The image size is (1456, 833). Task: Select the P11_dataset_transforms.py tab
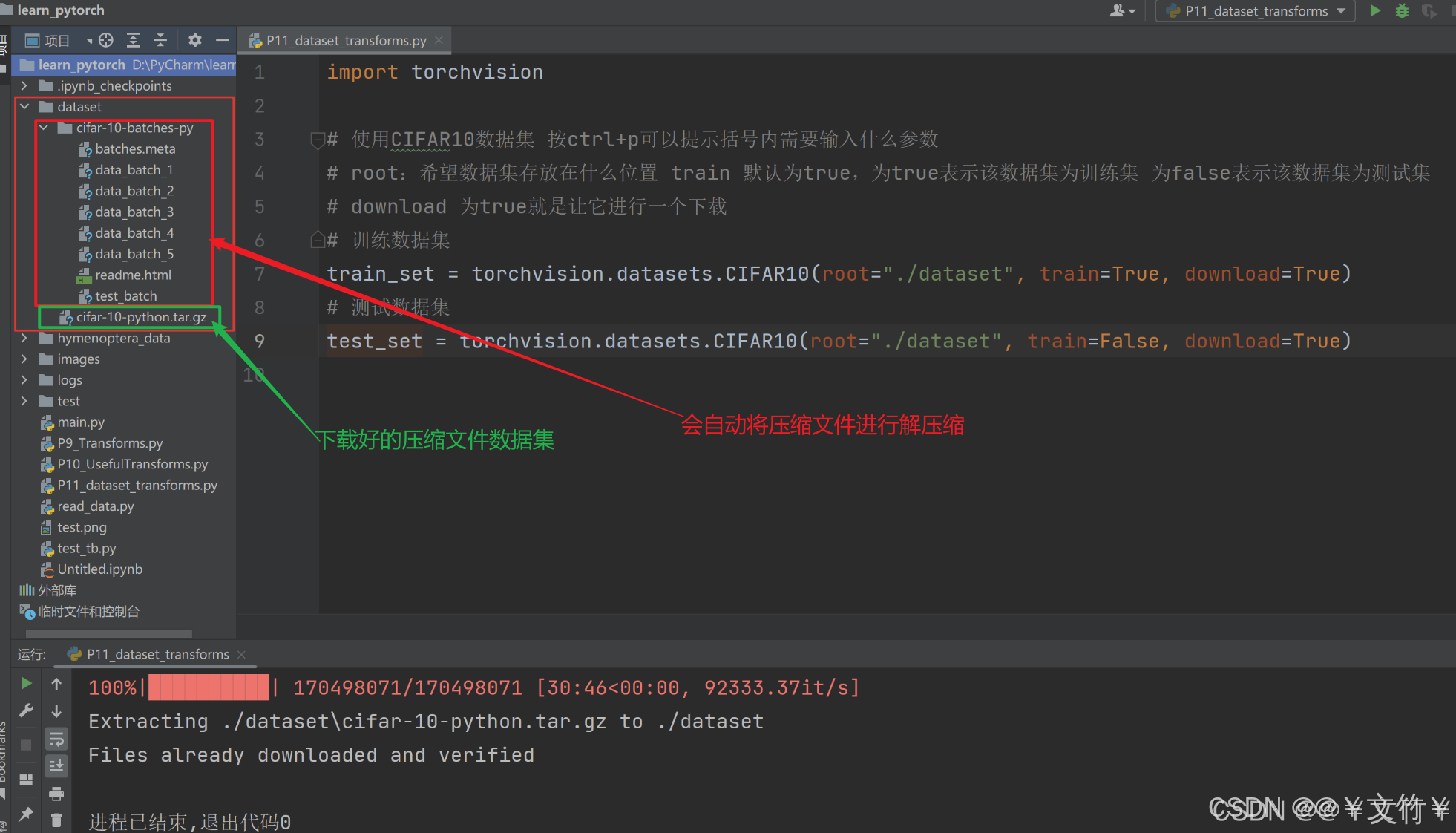click(339, 40)
